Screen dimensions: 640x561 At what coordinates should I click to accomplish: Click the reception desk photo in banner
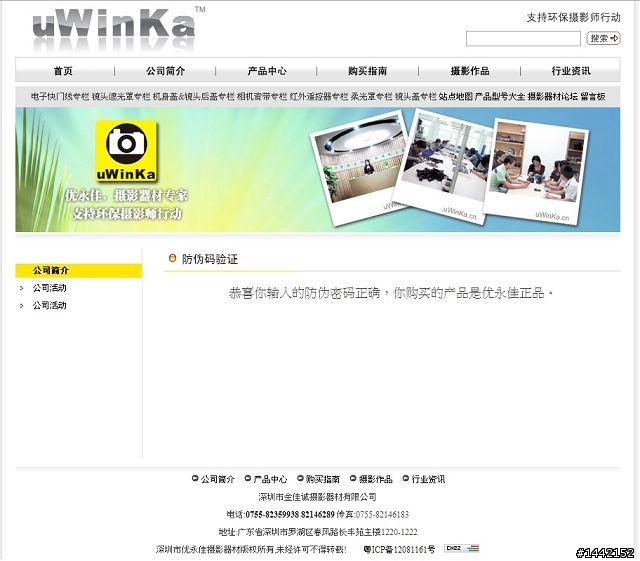click(x=359, y=167)
